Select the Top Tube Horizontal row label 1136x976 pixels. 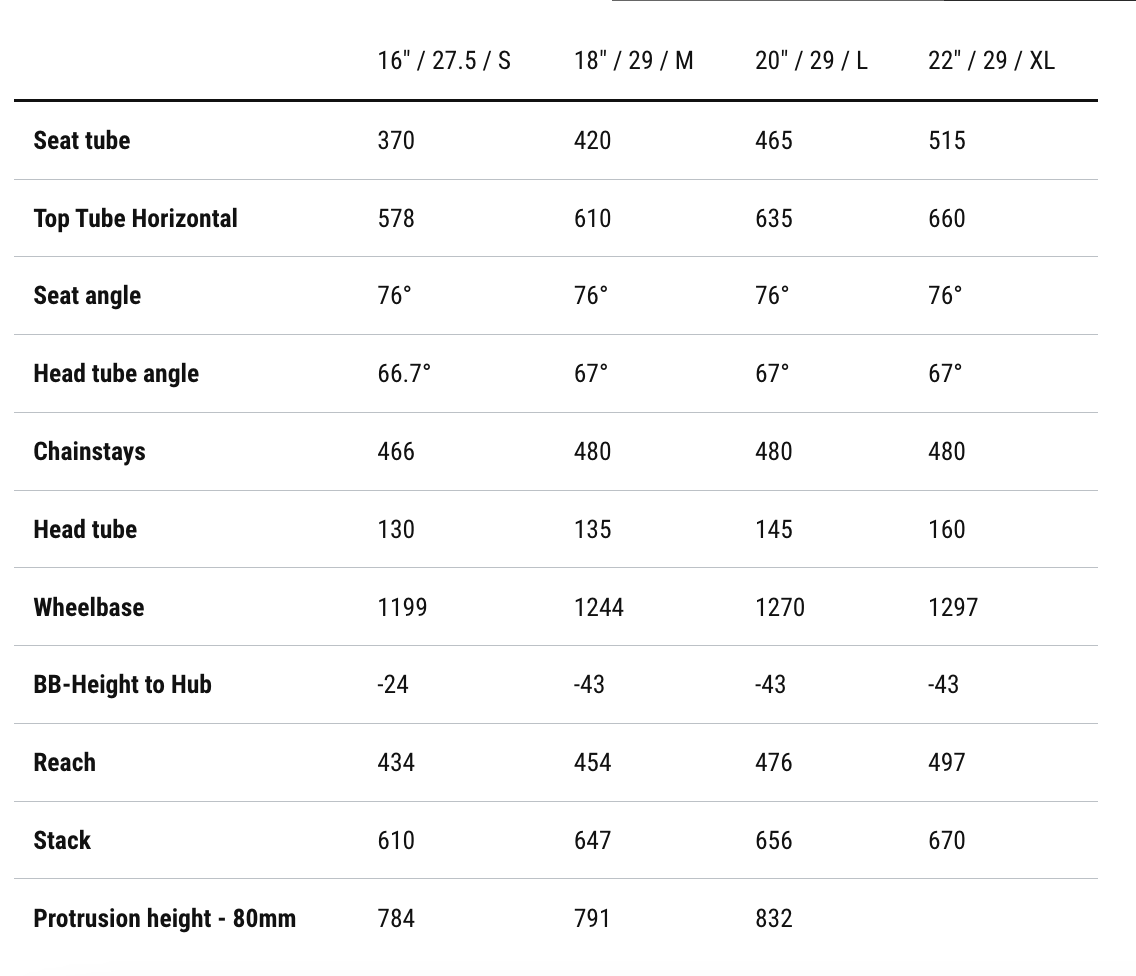coord(136,218)
